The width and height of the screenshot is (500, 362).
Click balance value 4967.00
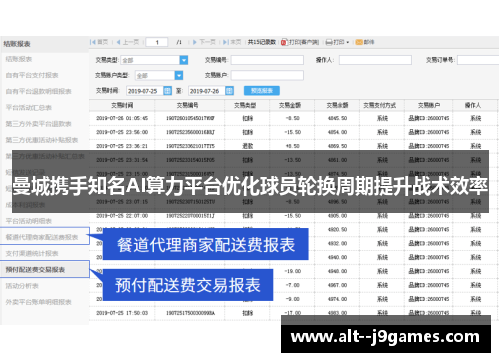pyautogui.click(x=337, y=285)
